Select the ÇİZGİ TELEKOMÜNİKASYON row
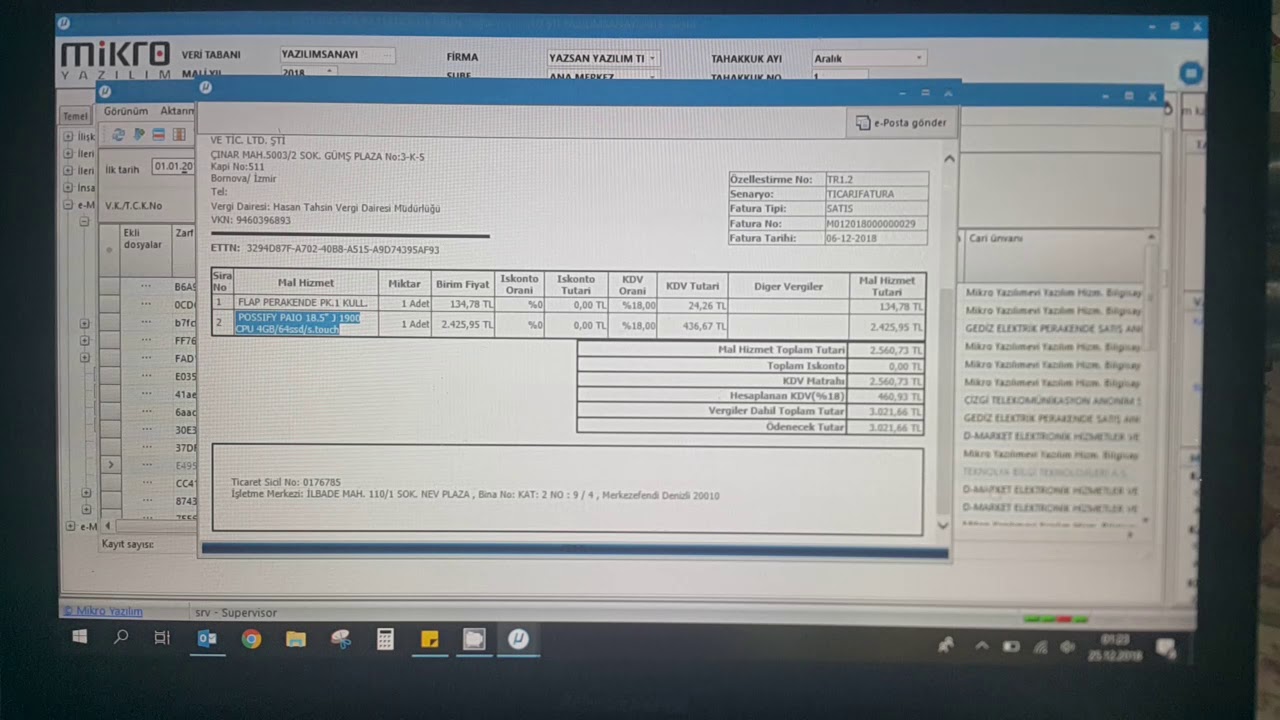The width and height of the screenshot is (1280, 720). tap(1052, 400)
